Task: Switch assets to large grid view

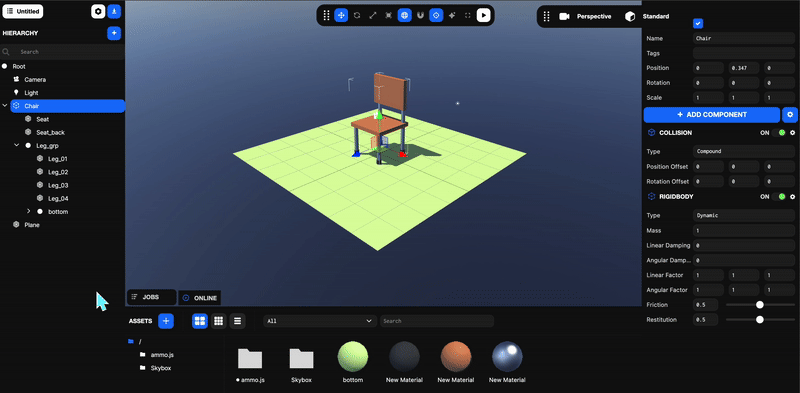Action: tap(200, 321)
